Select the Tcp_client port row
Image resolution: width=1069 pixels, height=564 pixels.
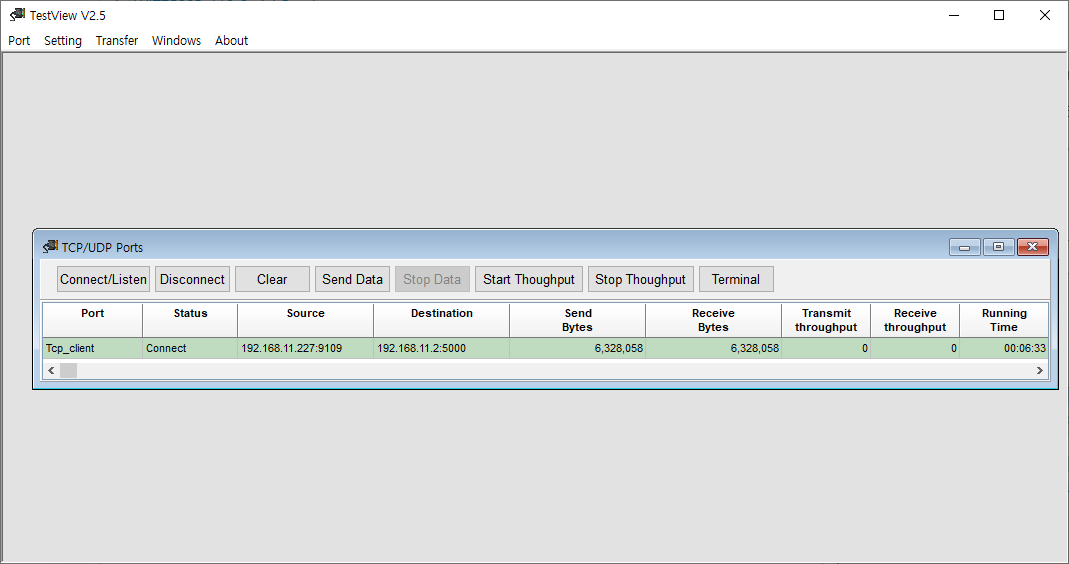point(545,348)
